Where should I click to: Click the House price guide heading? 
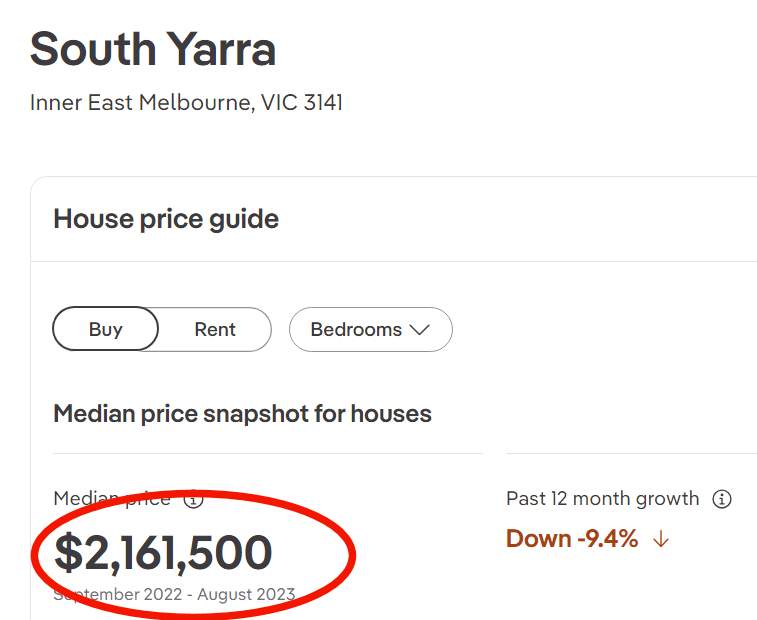[x=166, y=219]
